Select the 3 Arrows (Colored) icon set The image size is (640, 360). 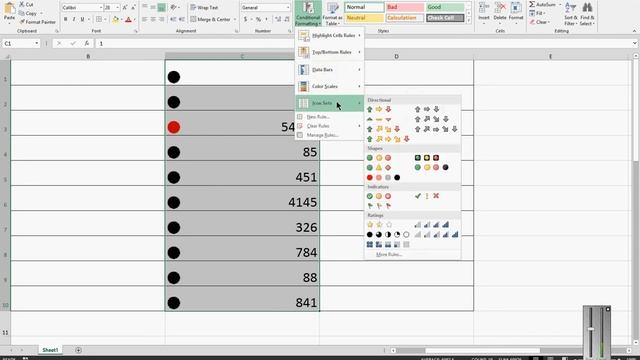(379, 109)
